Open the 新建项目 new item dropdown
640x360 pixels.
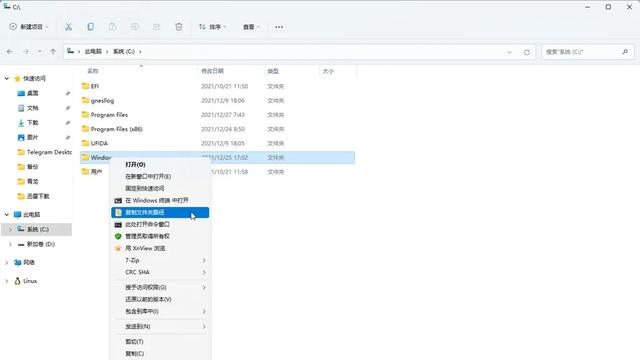[x=29, y=27]
